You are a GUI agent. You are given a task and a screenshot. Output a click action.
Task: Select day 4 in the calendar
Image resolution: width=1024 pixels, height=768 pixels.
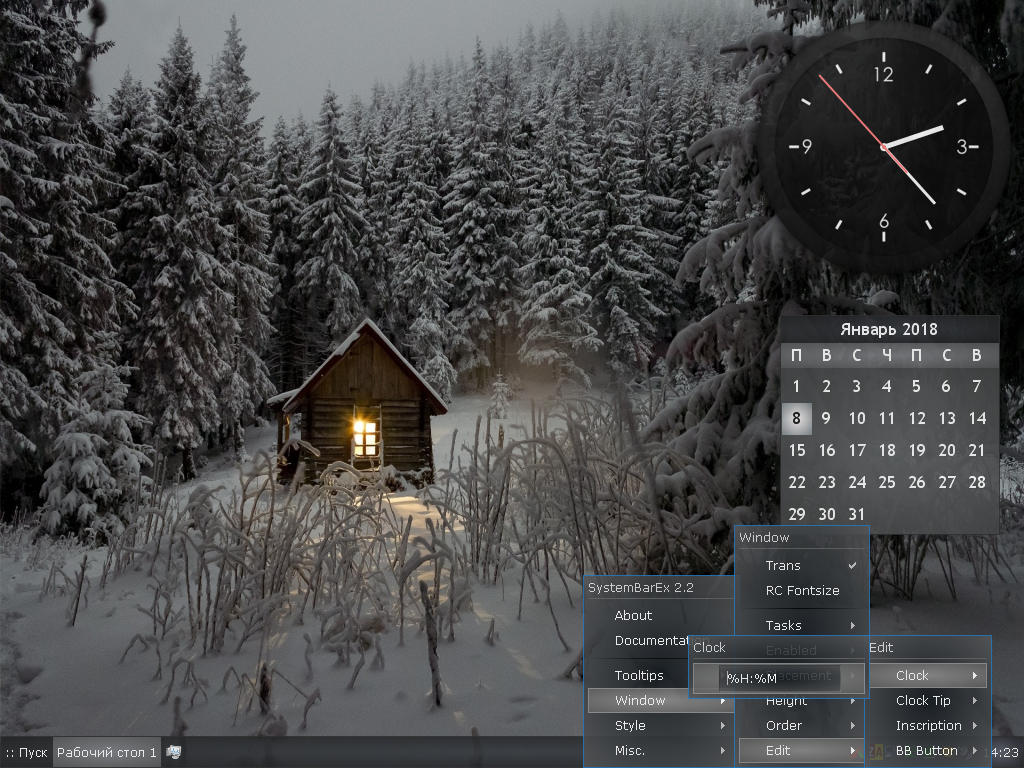coord(886,386)
